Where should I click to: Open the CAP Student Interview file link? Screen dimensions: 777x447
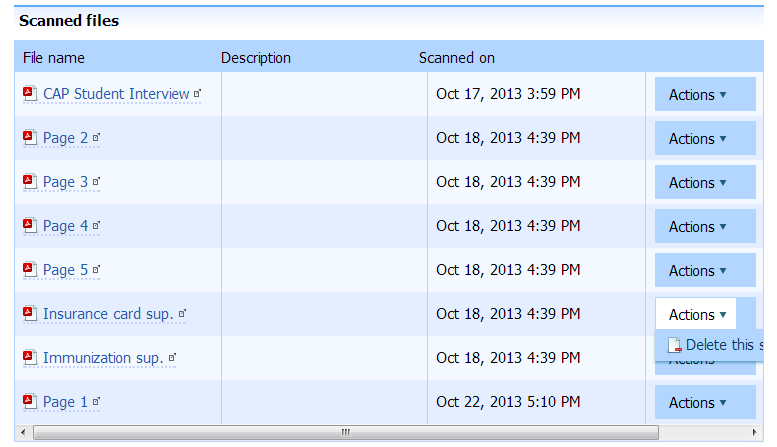tap(116, 94)
